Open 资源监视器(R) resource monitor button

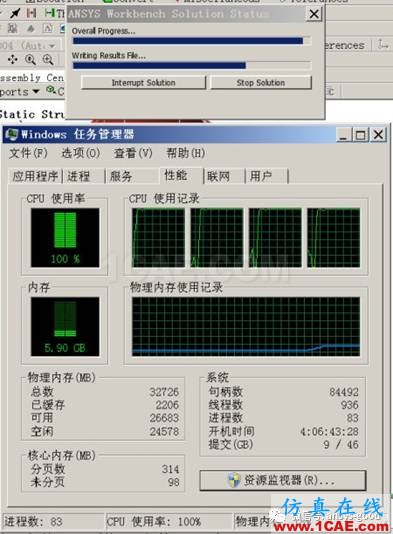point(283,481)
